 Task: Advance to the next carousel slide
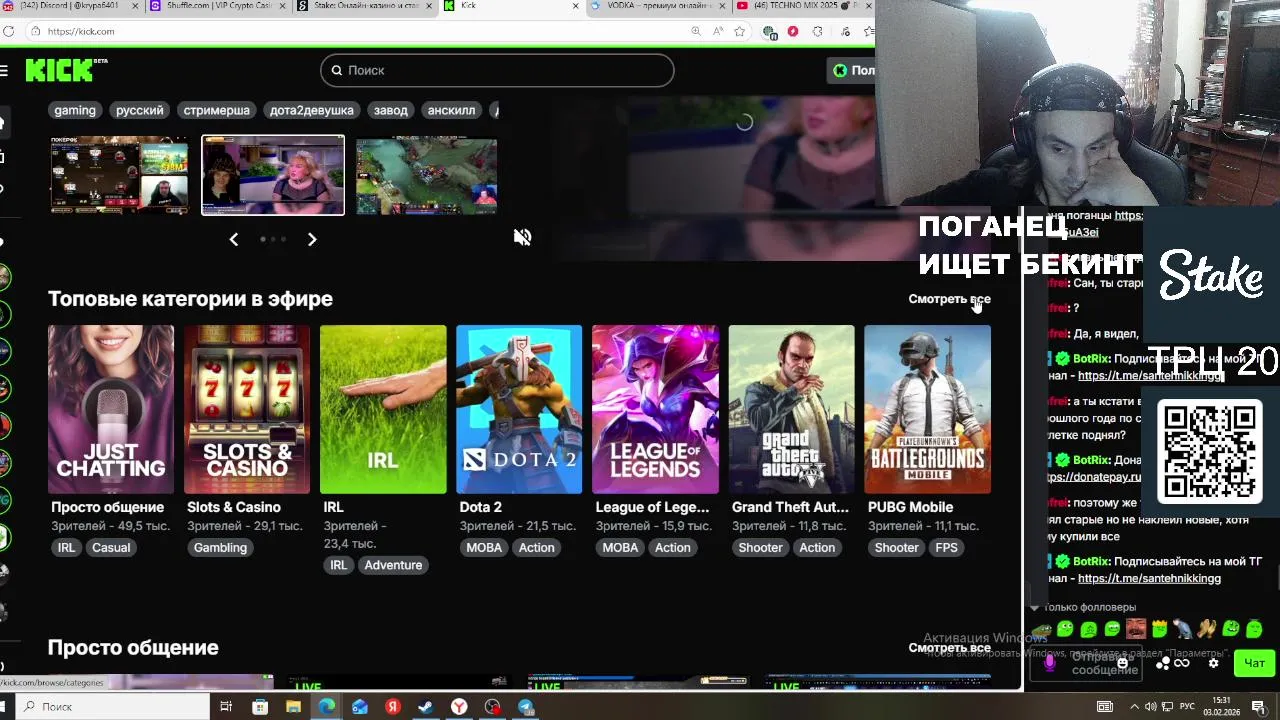pyautogui.click(x=312, y=239)
